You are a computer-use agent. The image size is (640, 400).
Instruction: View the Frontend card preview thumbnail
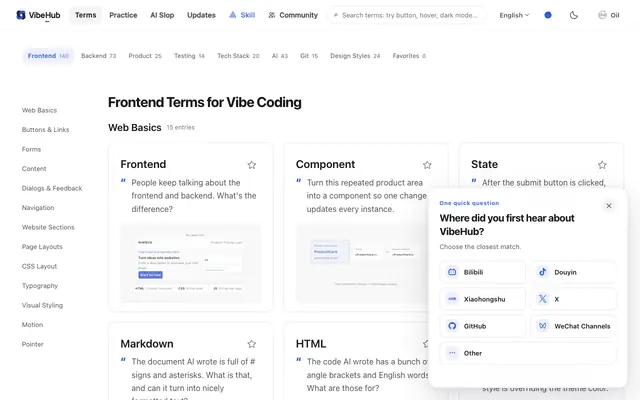(191, 263)
